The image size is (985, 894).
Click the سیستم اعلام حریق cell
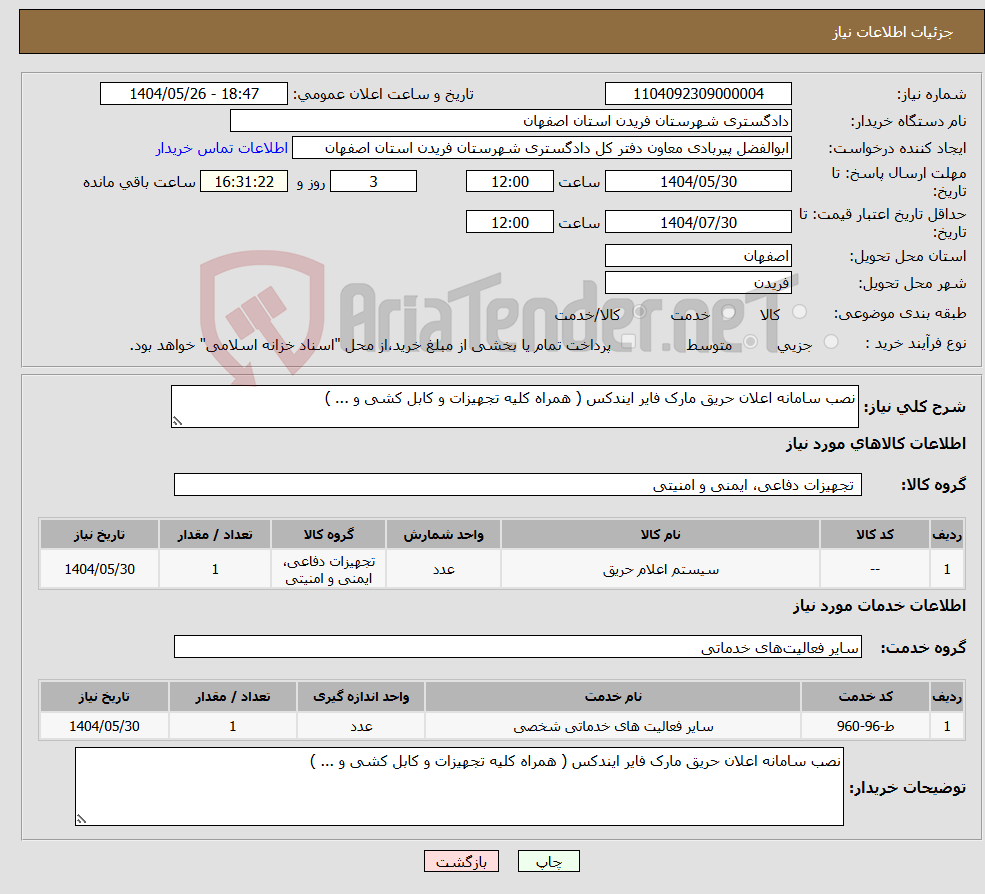click(660, 569)
